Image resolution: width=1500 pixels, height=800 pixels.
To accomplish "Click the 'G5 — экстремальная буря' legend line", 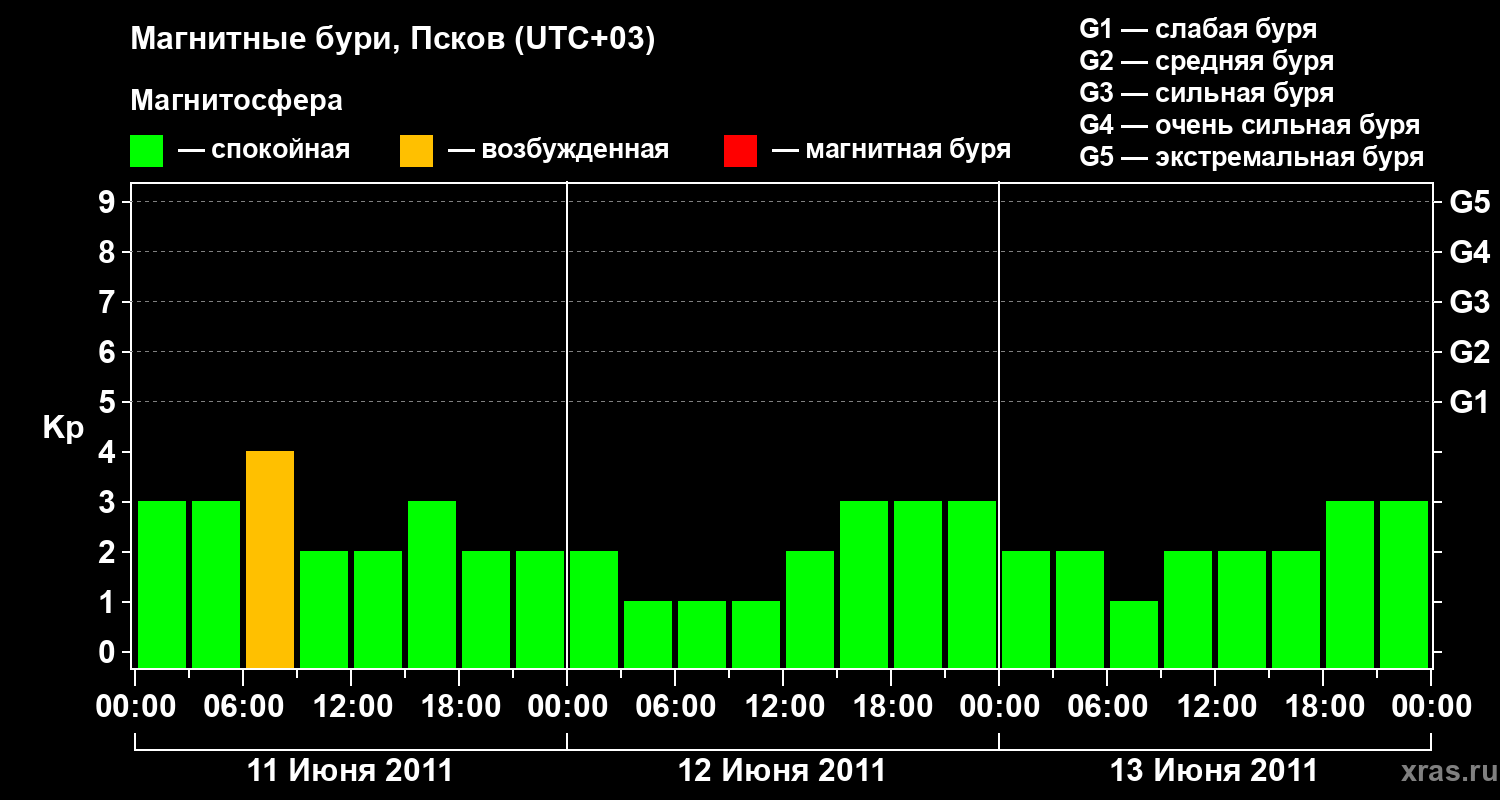I will (x=1251, y=158).
